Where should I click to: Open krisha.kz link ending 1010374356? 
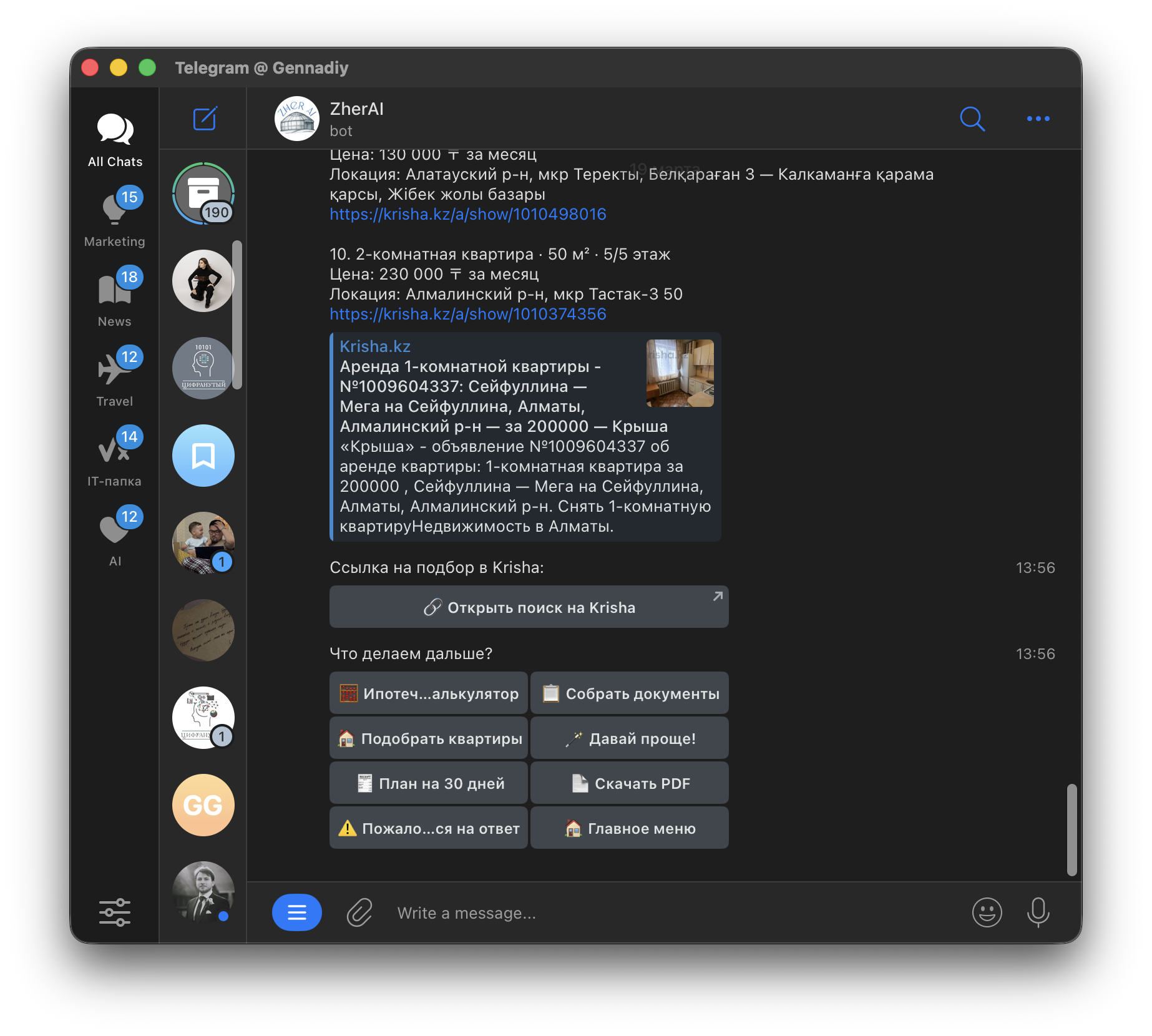tap(468, 314)
